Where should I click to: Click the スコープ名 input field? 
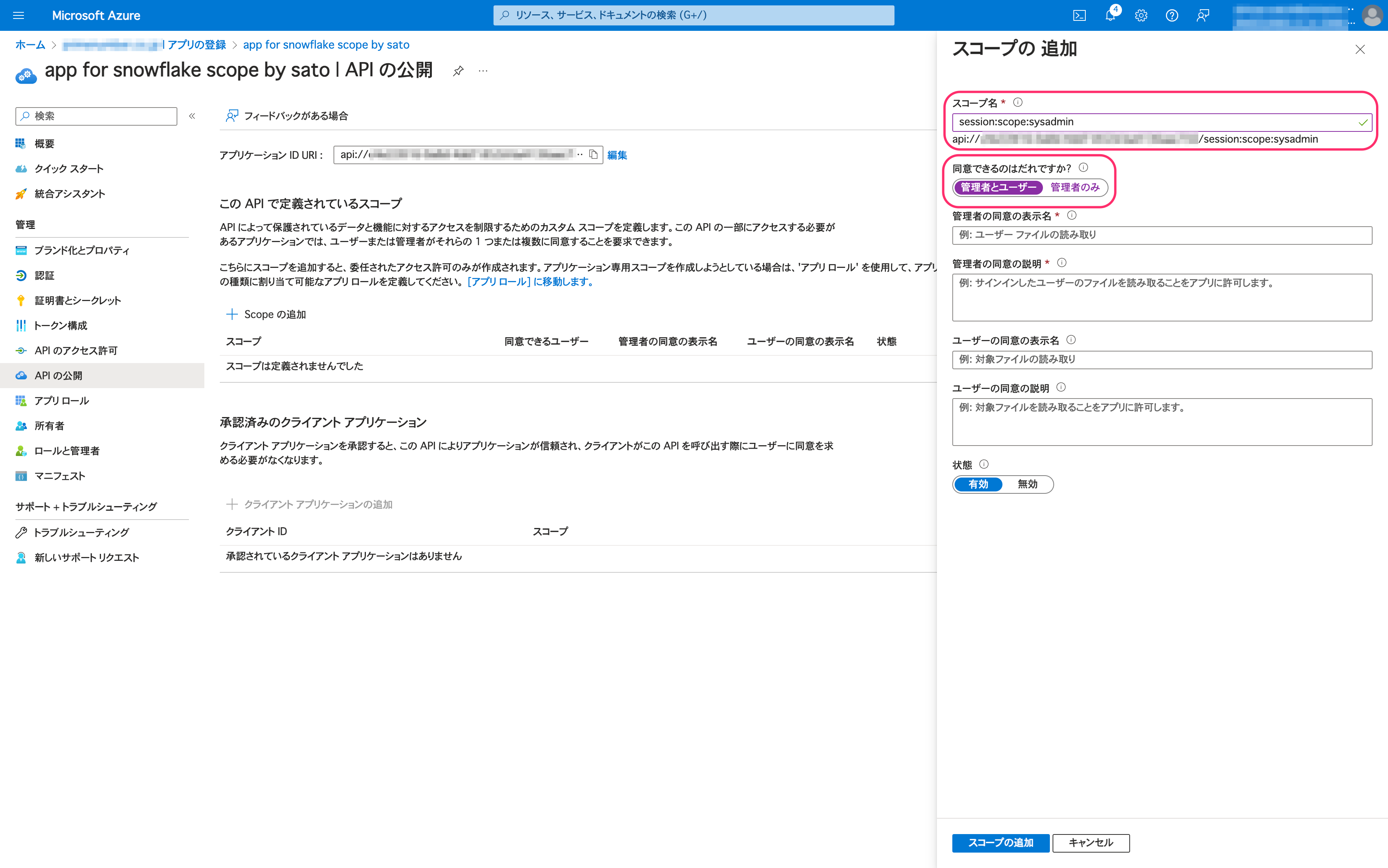pyautogui.click(x=1162, y=122)
